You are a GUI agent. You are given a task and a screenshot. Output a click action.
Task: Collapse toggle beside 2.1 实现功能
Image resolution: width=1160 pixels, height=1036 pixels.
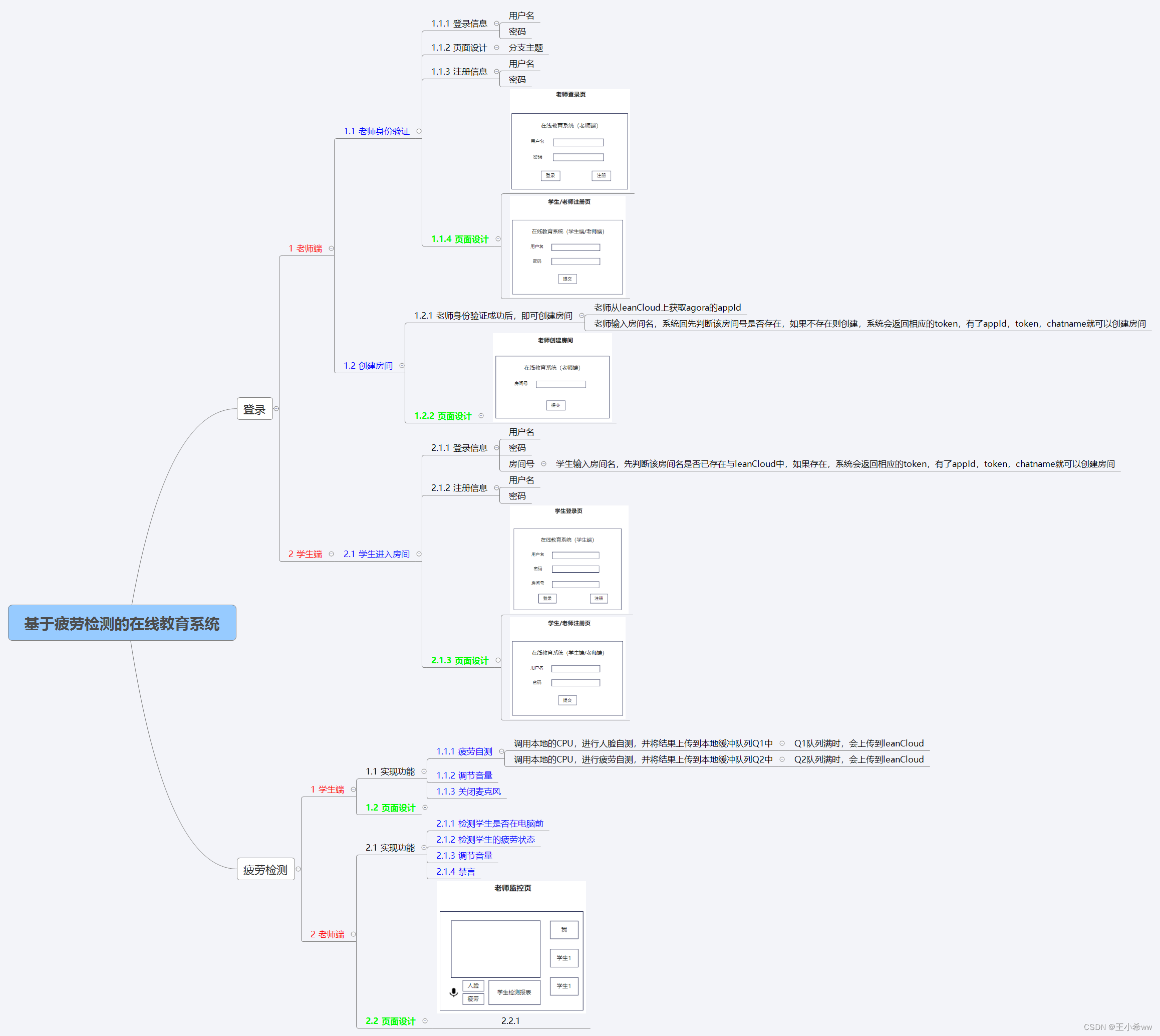coord(424,848)
